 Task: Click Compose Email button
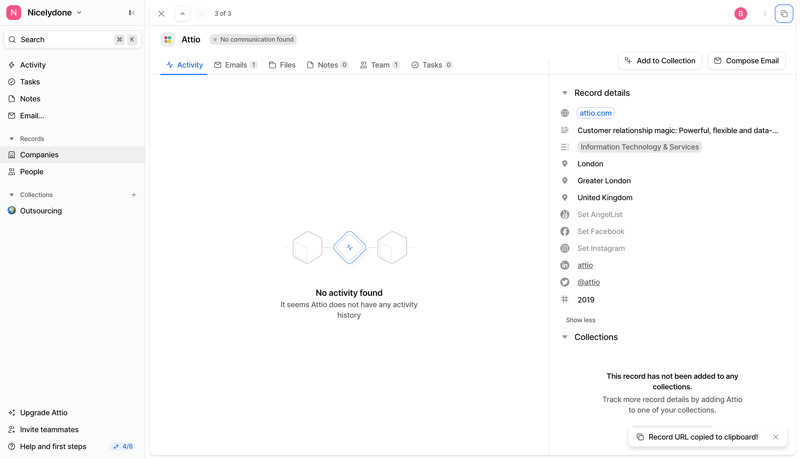tap(746, 61)
